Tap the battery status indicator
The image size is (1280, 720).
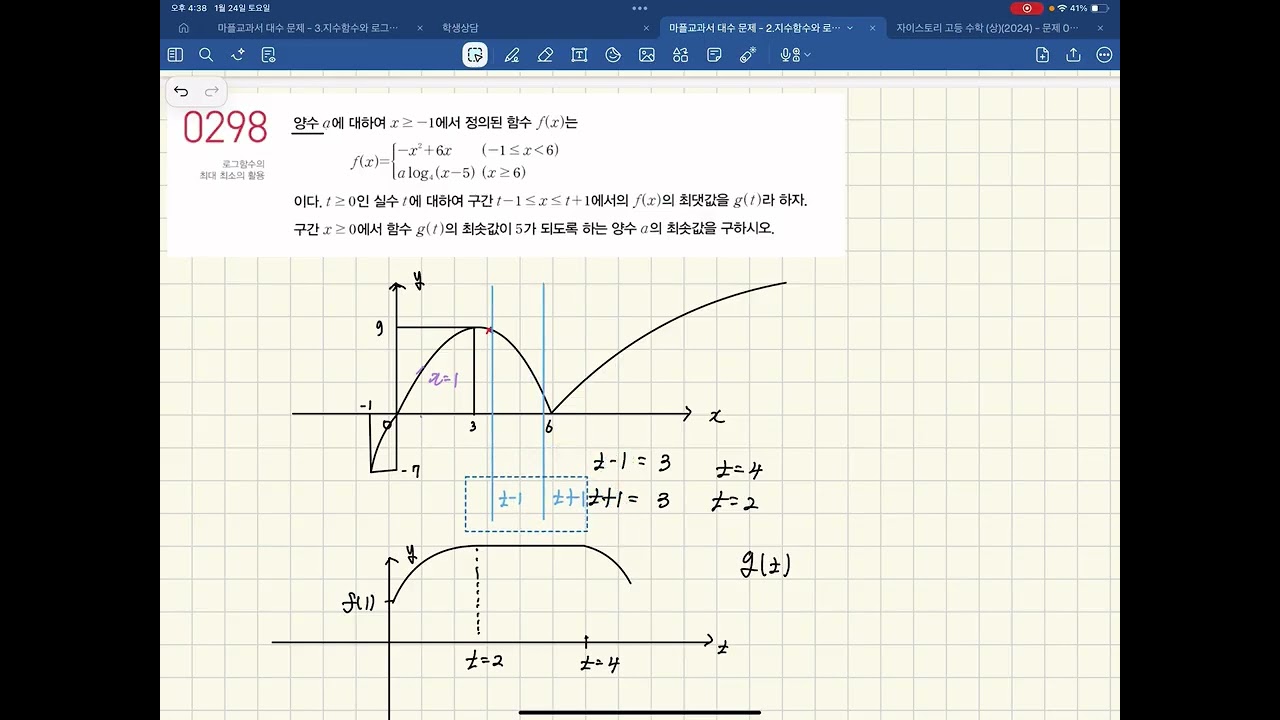(1101, 8)
